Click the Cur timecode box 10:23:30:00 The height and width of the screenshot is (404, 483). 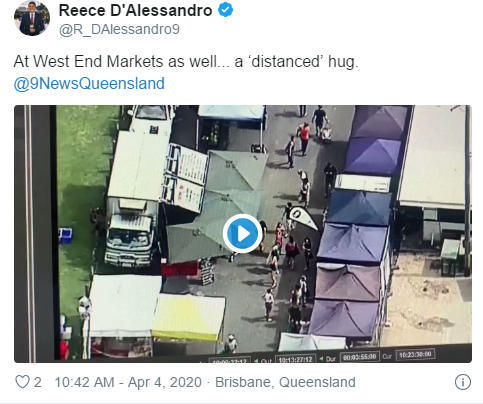coord(415,354)
